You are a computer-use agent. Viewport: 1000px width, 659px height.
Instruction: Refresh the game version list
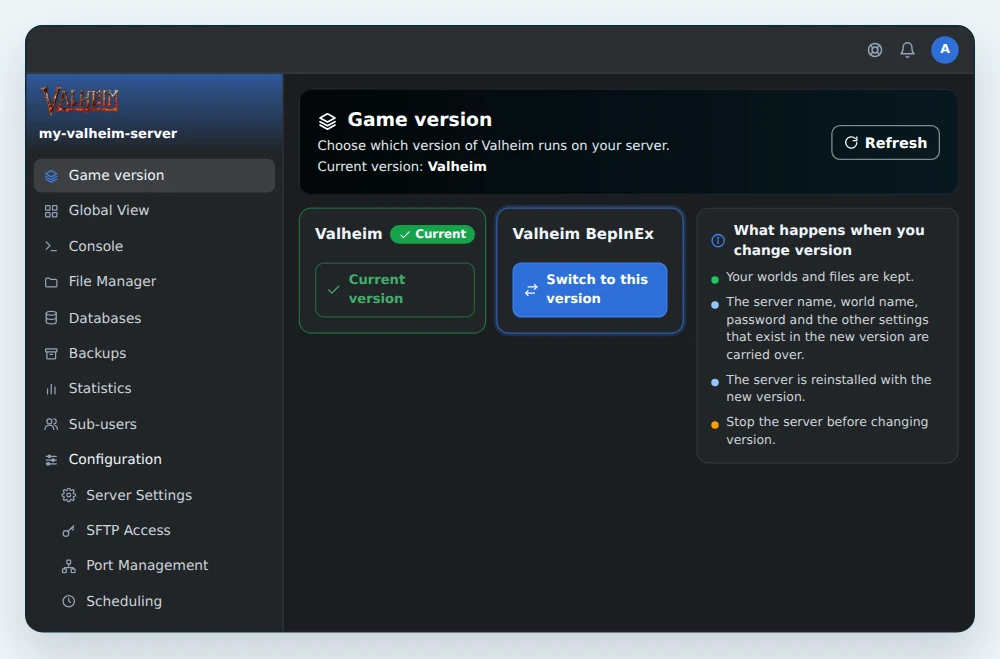[x=885, y=142]
